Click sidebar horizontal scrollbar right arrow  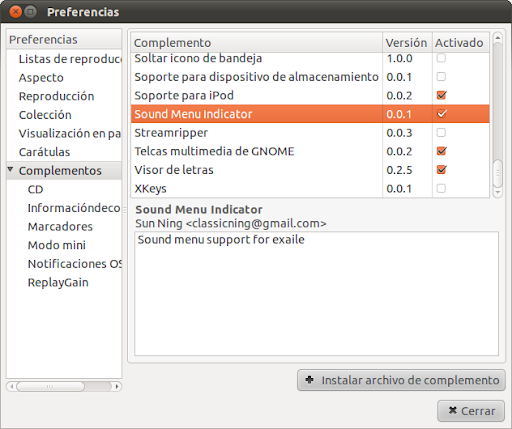pyautogui.click(x=117, y=387)
